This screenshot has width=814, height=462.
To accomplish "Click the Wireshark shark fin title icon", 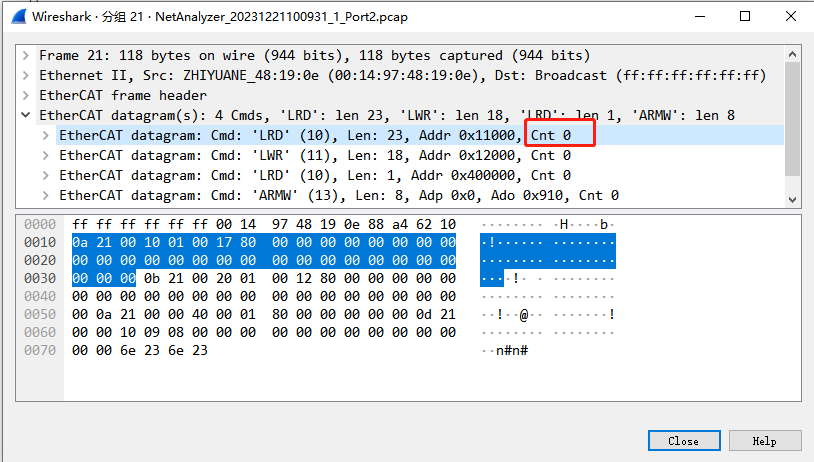I will pos(19,17).
